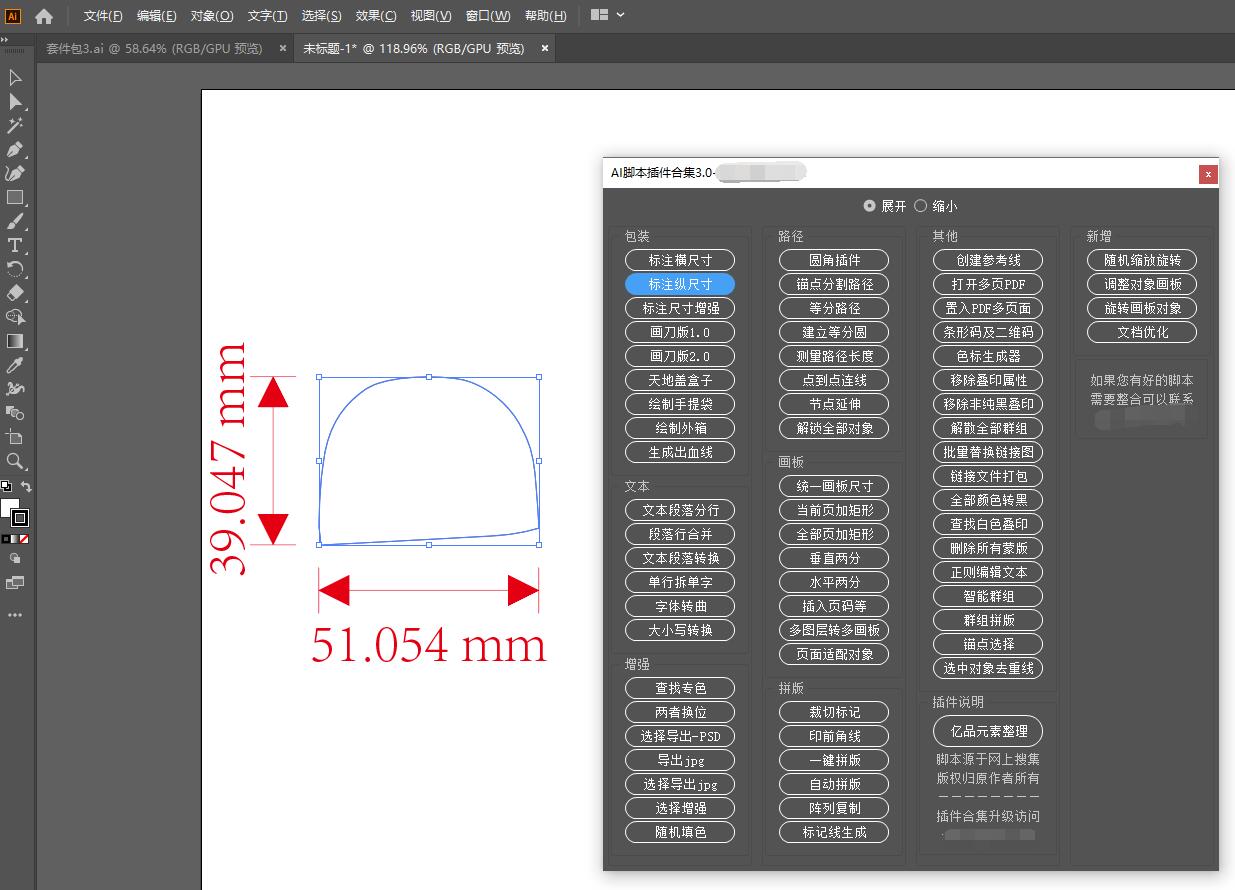1235x890 pixels.
Task: Open the 视图(V) menu
Action: point(431,16)
